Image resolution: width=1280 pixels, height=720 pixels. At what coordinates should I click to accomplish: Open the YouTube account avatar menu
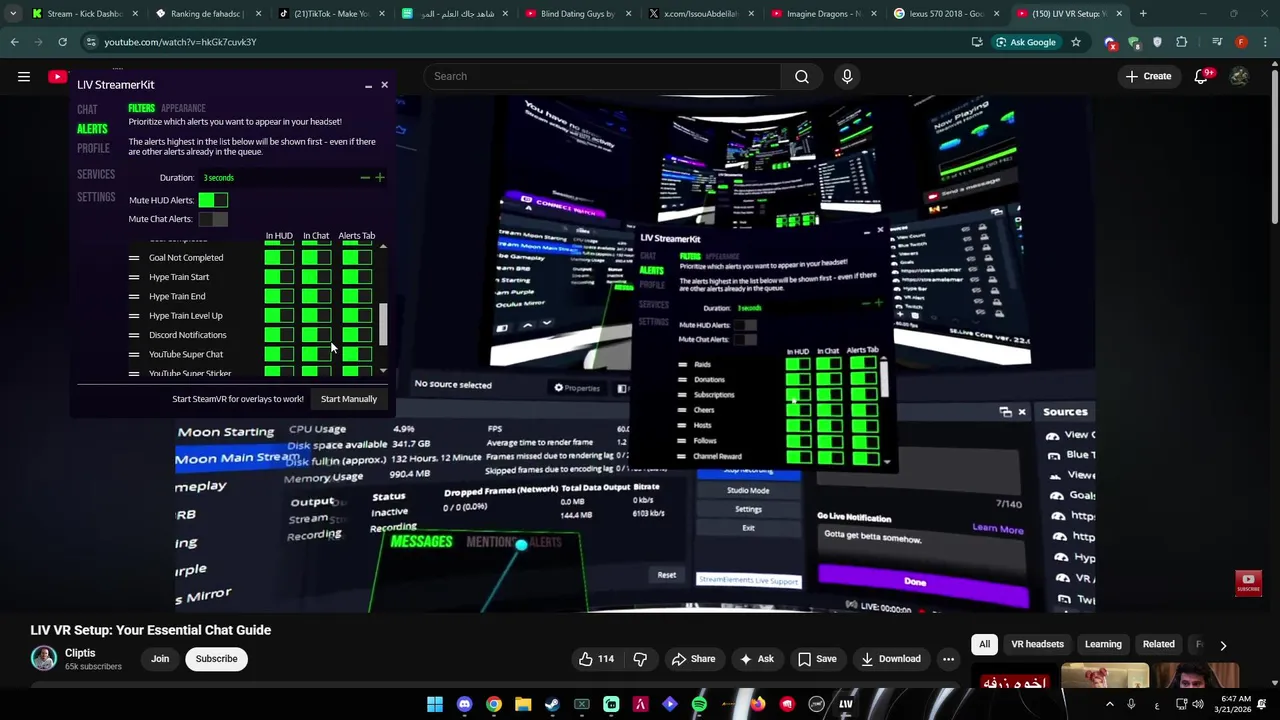click(1239, 76)
